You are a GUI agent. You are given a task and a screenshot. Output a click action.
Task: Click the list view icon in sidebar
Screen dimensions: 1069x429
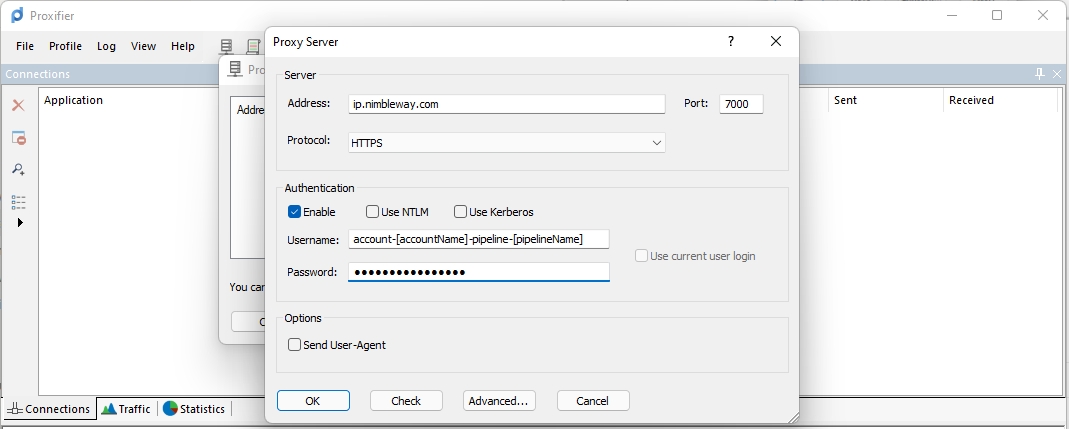[18, 202]
